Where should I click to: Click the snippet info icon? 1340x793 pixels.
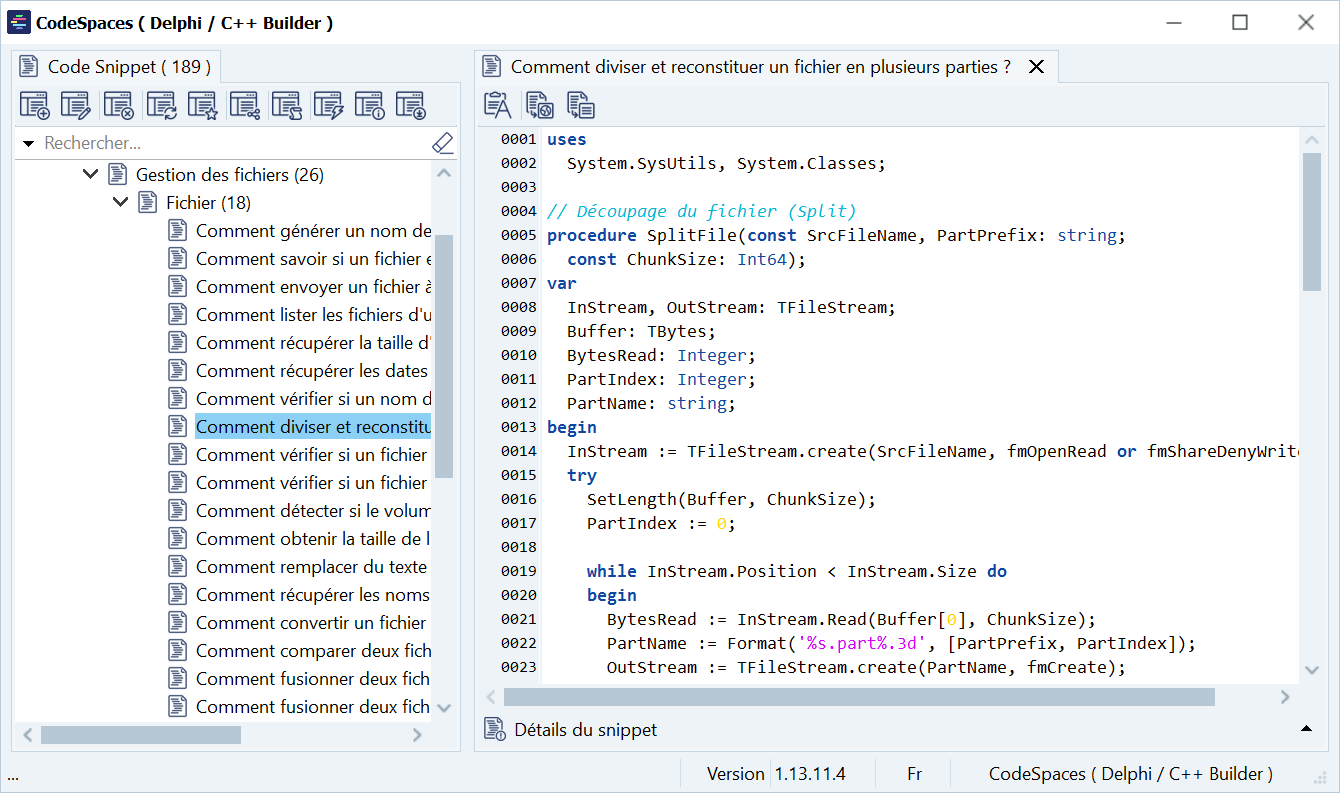pos(369,105)
